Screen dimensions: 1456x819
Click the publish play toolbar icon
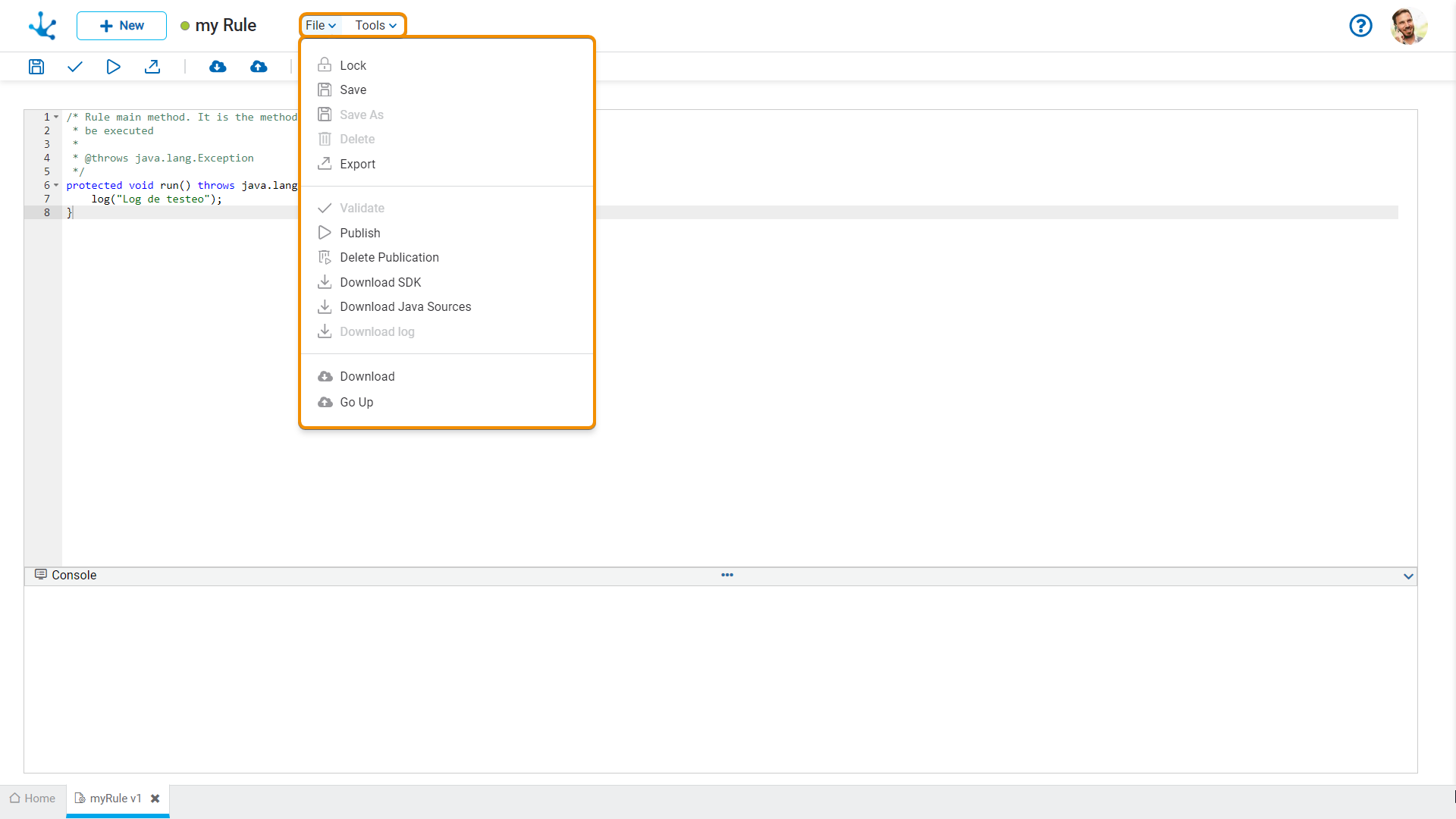[x=113, y=67]
